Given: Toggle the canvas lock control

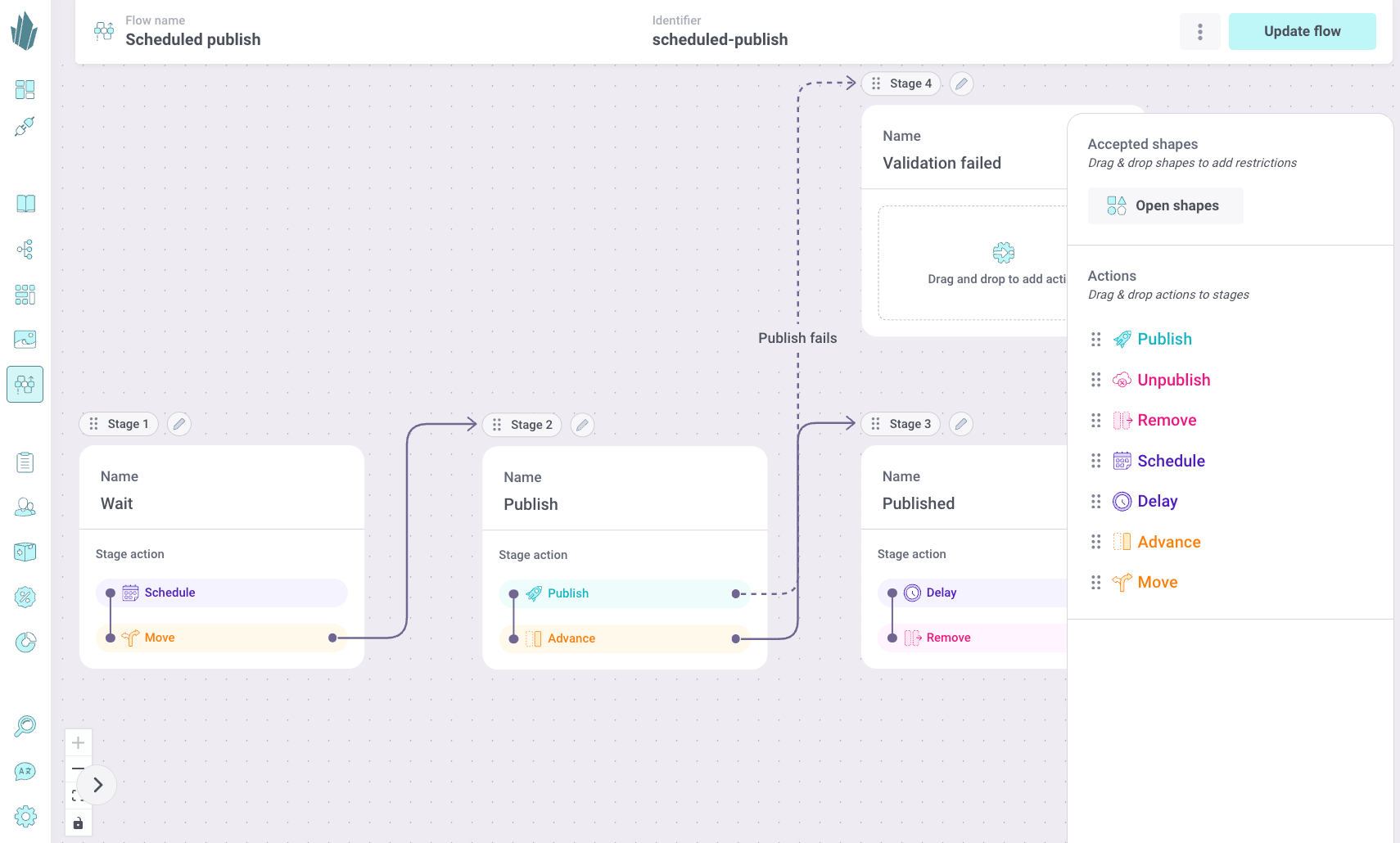Looking at the screenshot, I should (x=78, y=823).
